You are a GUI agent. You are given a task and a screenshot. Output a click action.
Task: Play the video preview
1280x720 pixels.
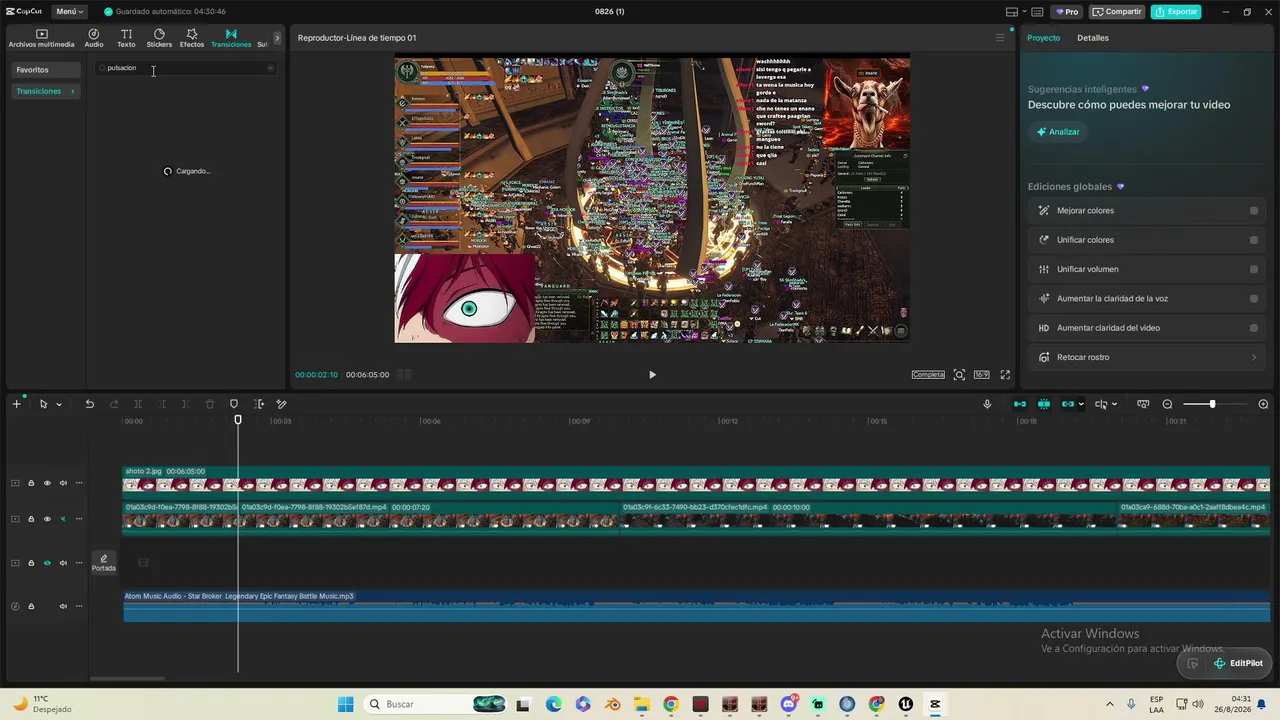652,375
